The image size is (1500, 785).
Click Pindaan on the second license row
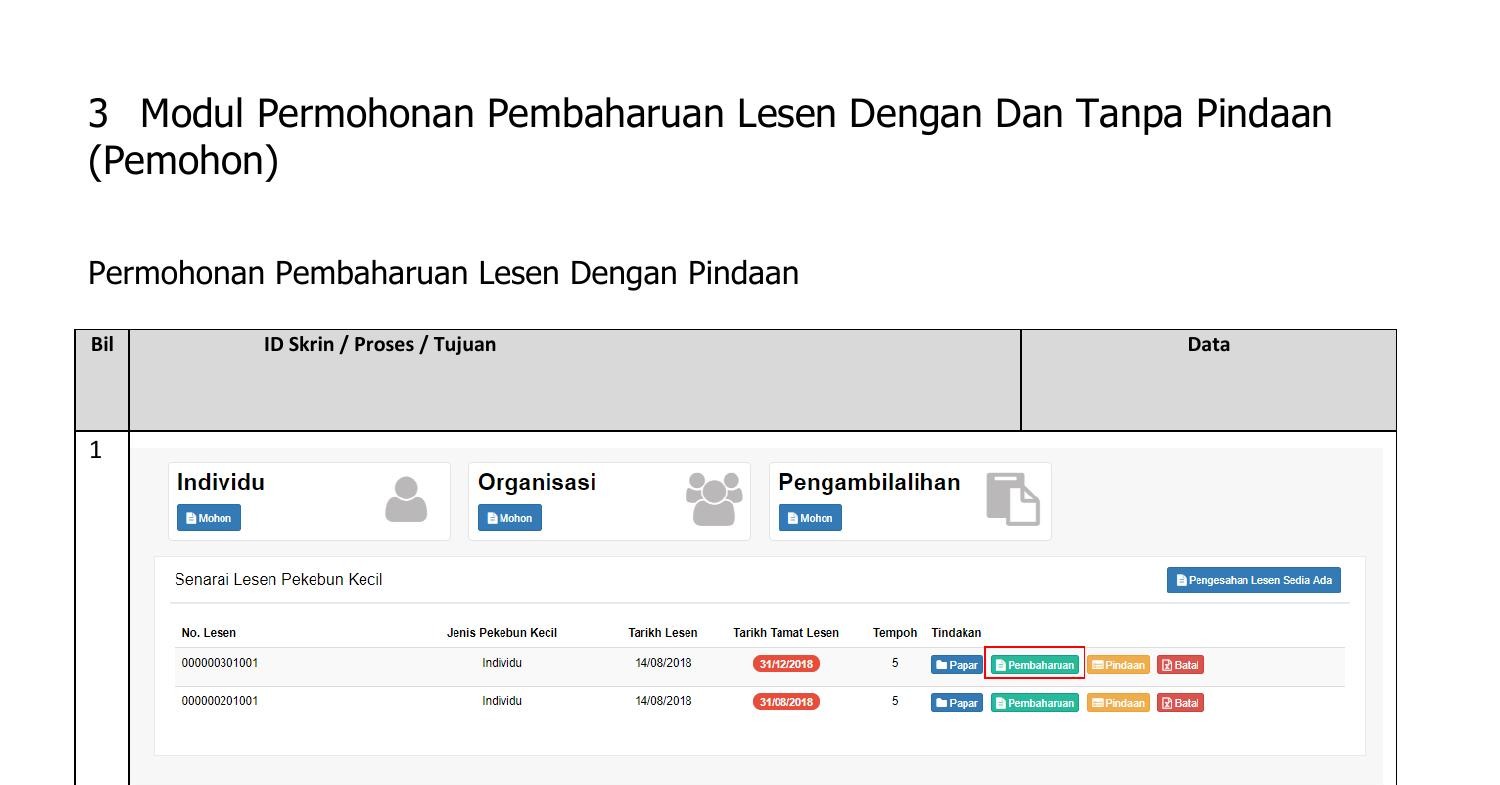coord(1118,702)
